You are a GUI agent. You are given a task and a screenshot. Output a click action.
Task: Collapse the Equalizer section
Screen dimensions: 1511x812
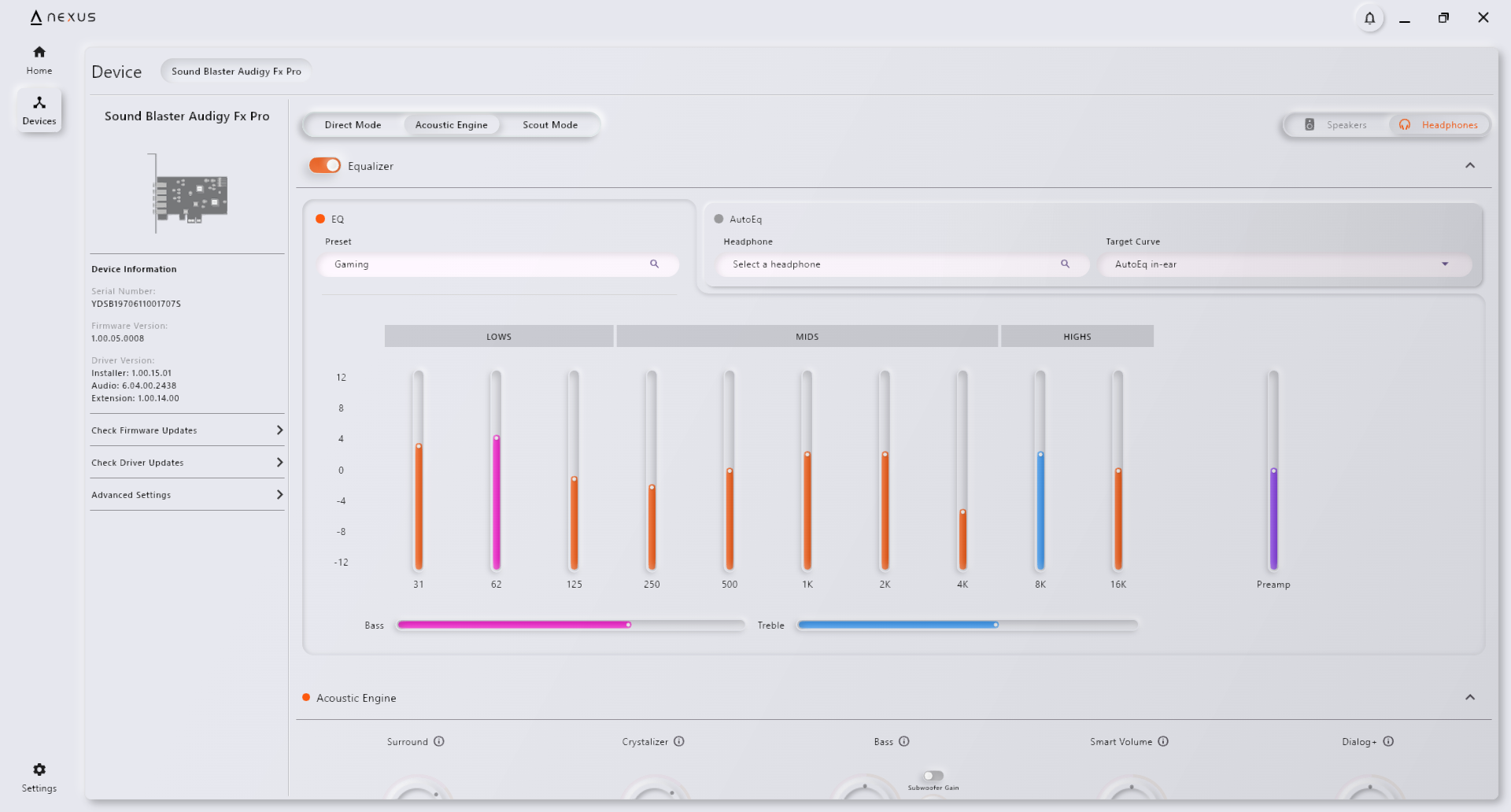tap(1470, 165)
